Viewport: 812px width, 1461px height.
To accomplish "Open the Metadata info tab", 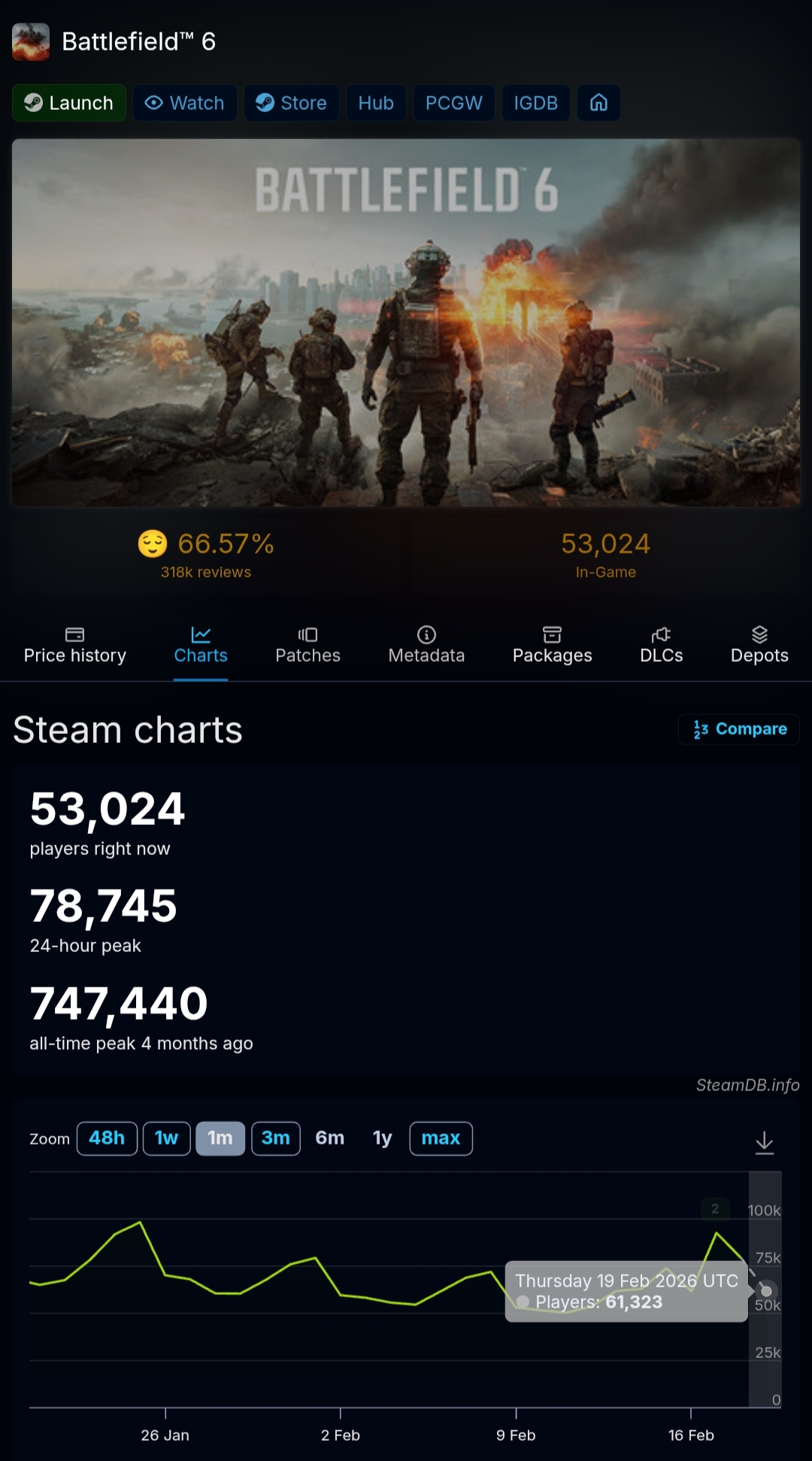I will pos(426,645).
